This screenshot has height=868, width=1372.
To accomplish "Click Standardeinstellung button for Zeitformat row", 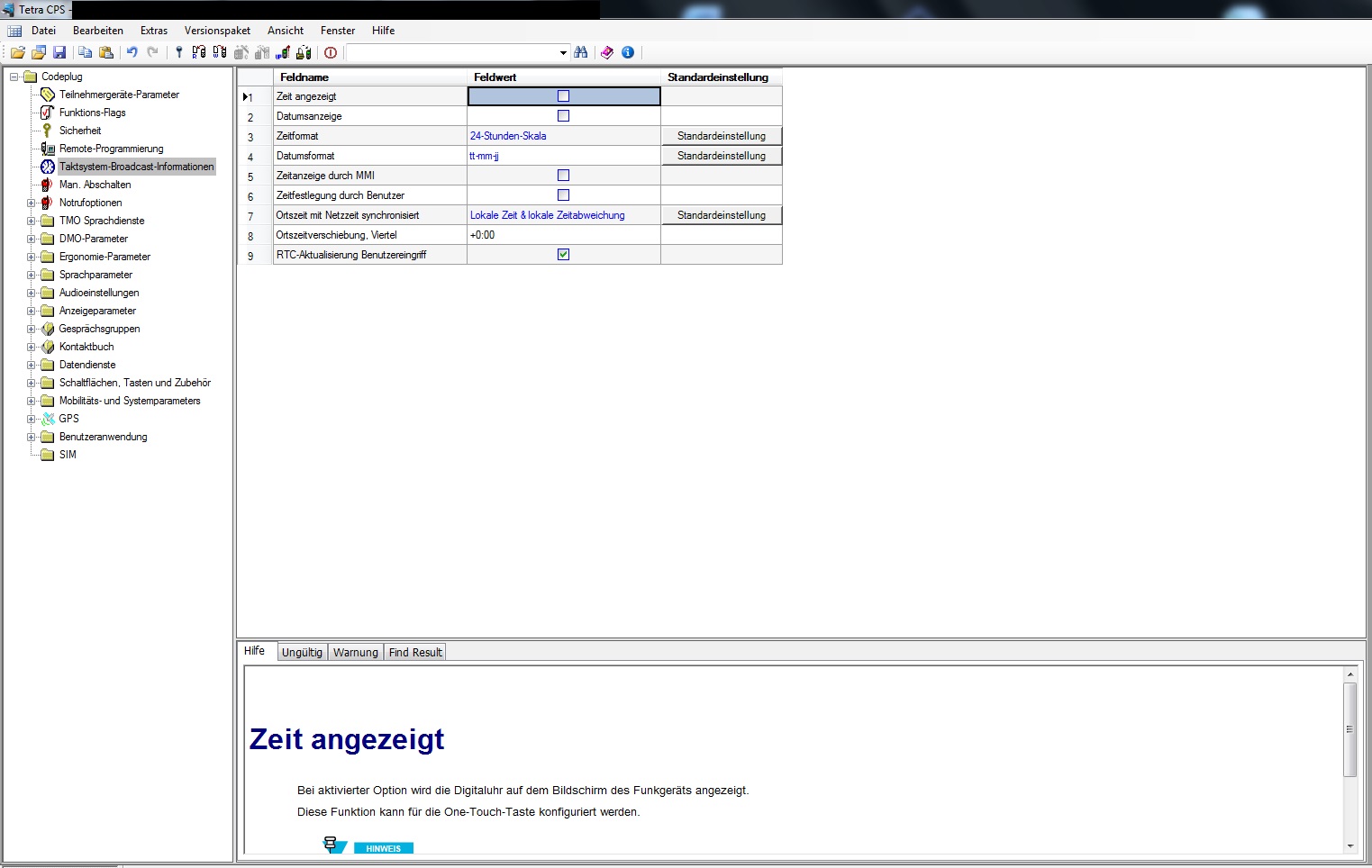I will [x=721, y=136].
